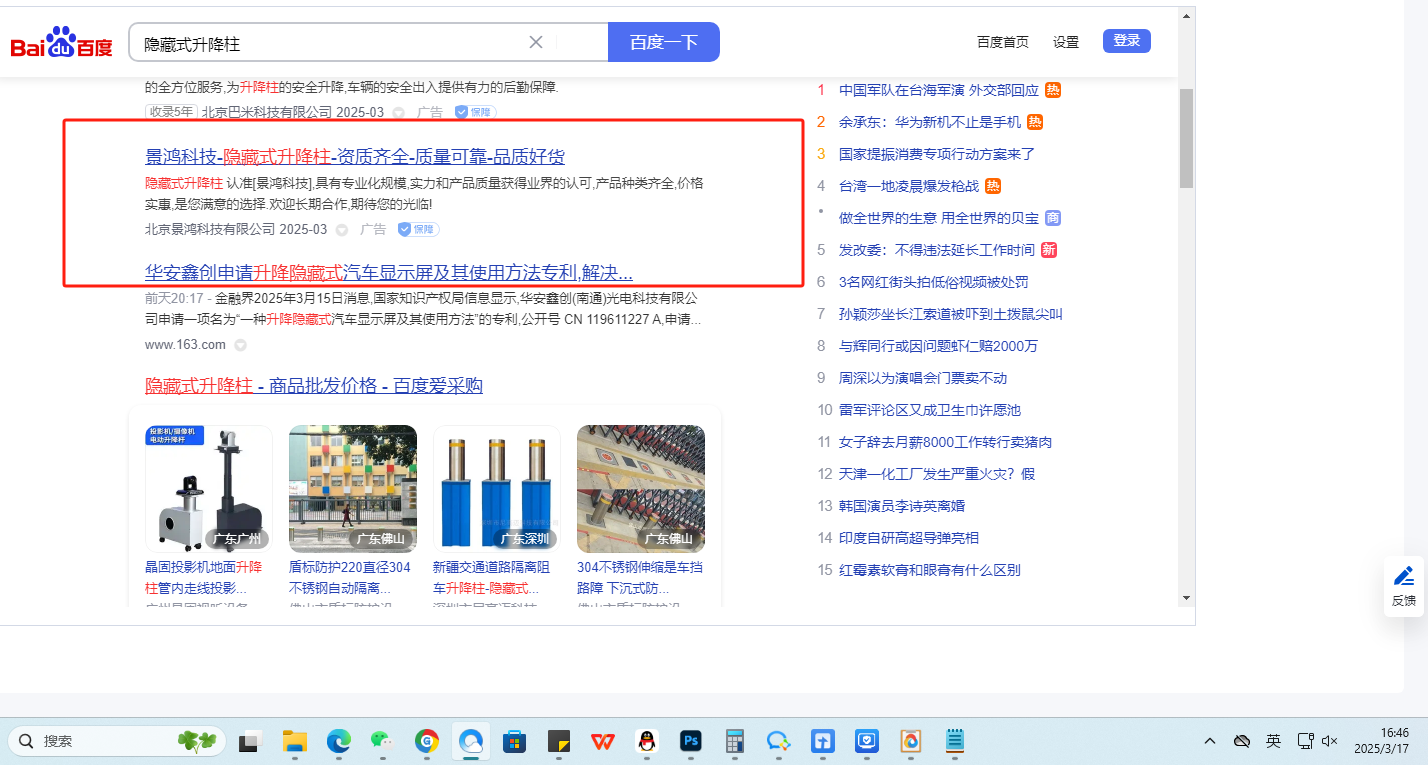The width and height of the screenshot is (1428, 765).
Task: Expand dropdown arrow after 北京景鸿科技有限公司 2025-03
Action: 341,230
